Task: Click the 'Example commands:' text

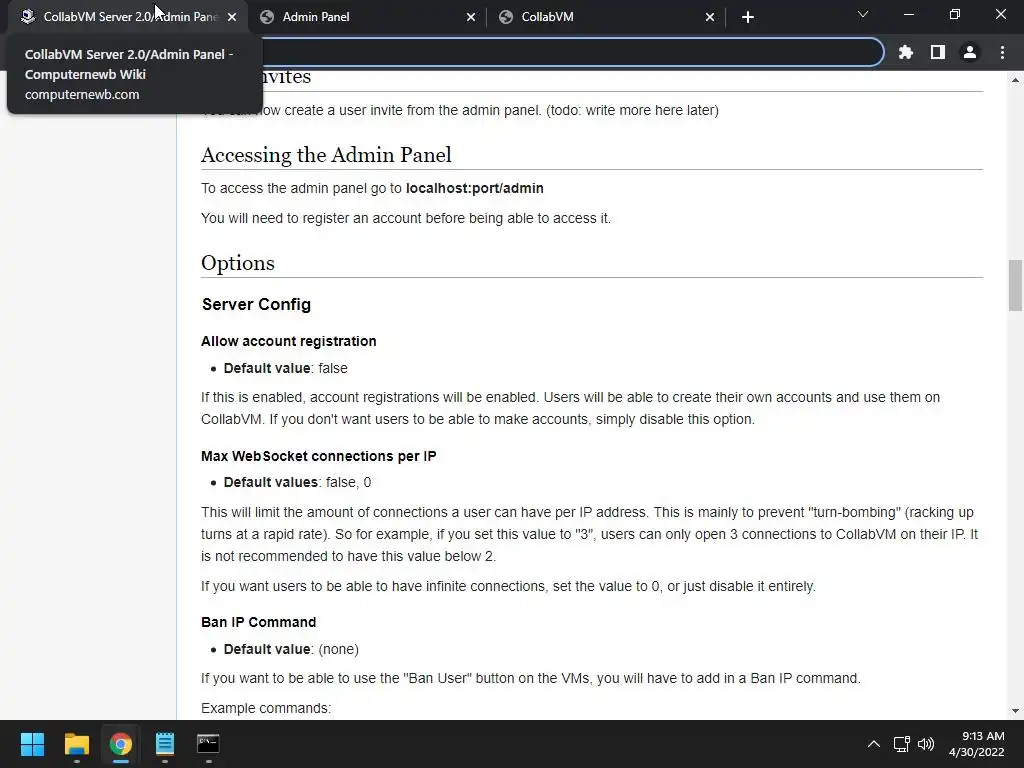Action: tap(266, 708)
